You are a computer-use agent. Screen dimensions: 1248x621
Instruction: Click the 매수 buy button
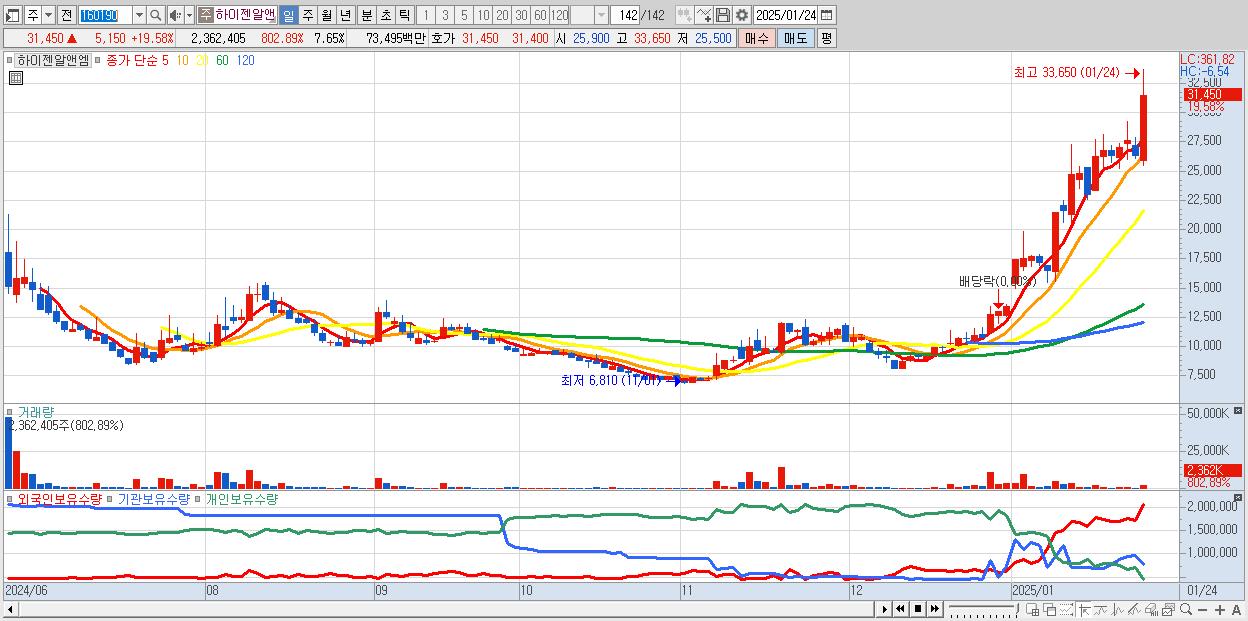(x=757, y=38)
